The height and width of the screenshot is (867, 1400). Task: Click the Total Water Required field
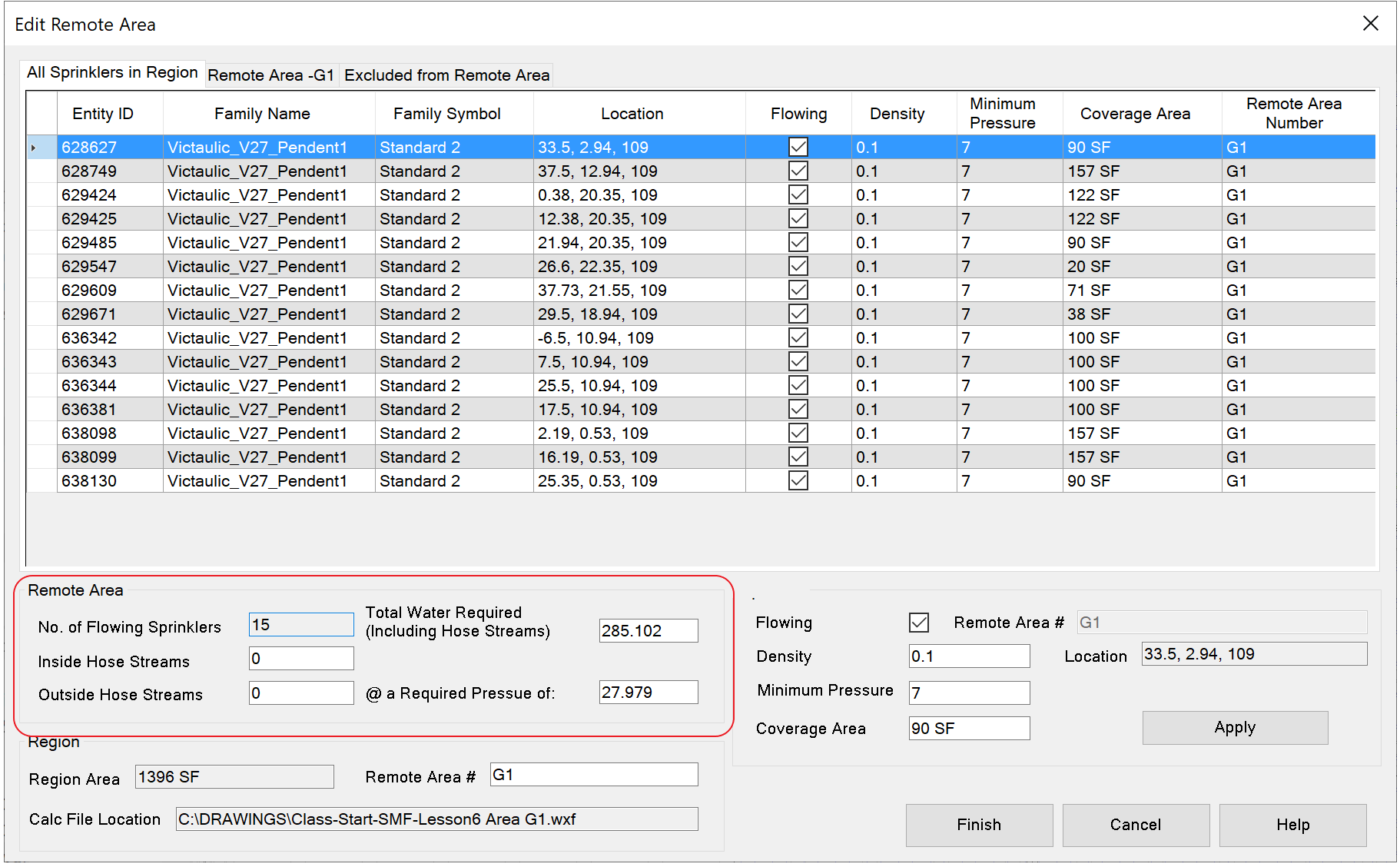click(x=649, y=630)
